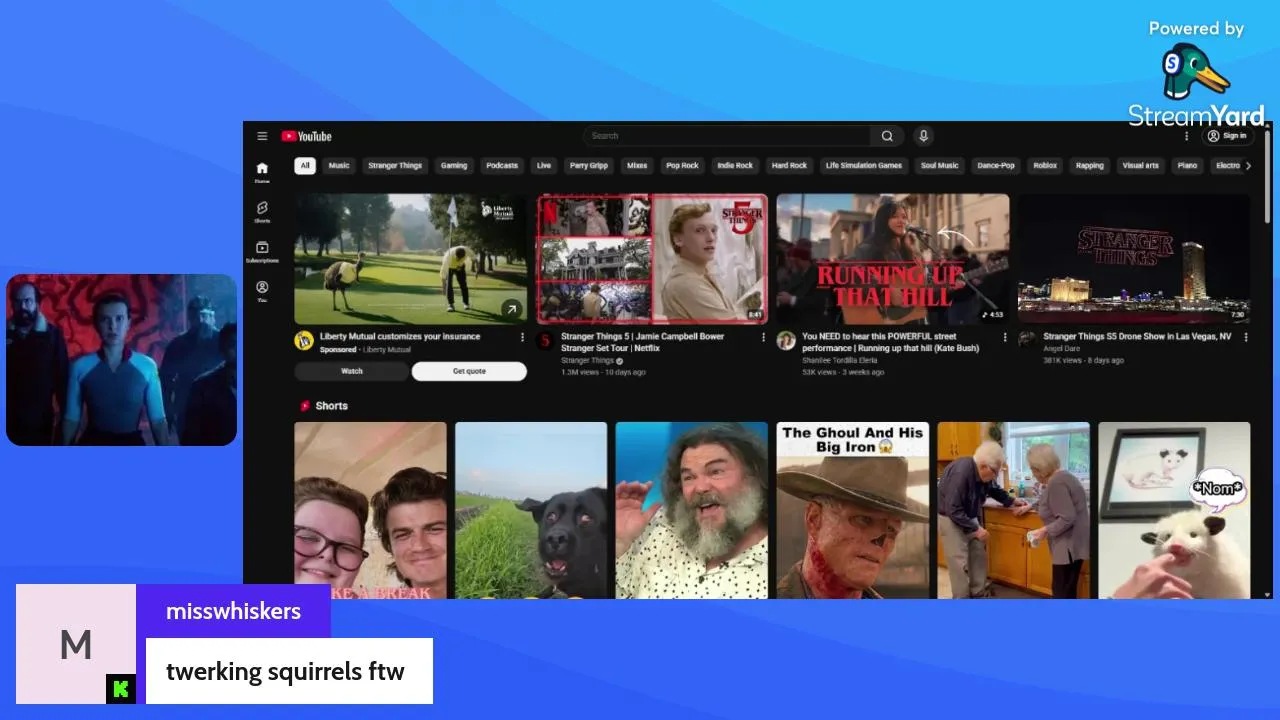
Task: Select the All filter chip
Action: tap(305, 166)
